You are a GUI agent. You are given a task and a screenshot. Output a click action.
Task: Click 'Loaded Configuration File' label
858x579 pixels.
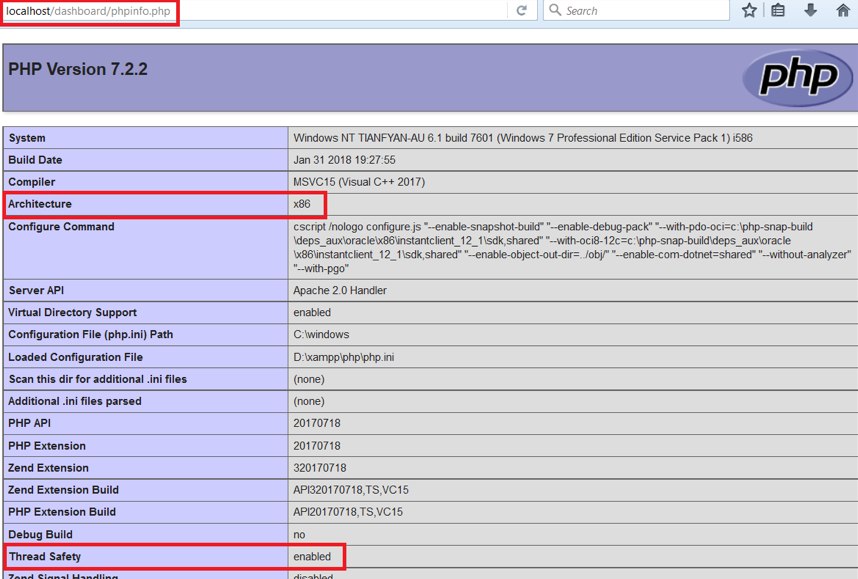(x=76, y=357)
